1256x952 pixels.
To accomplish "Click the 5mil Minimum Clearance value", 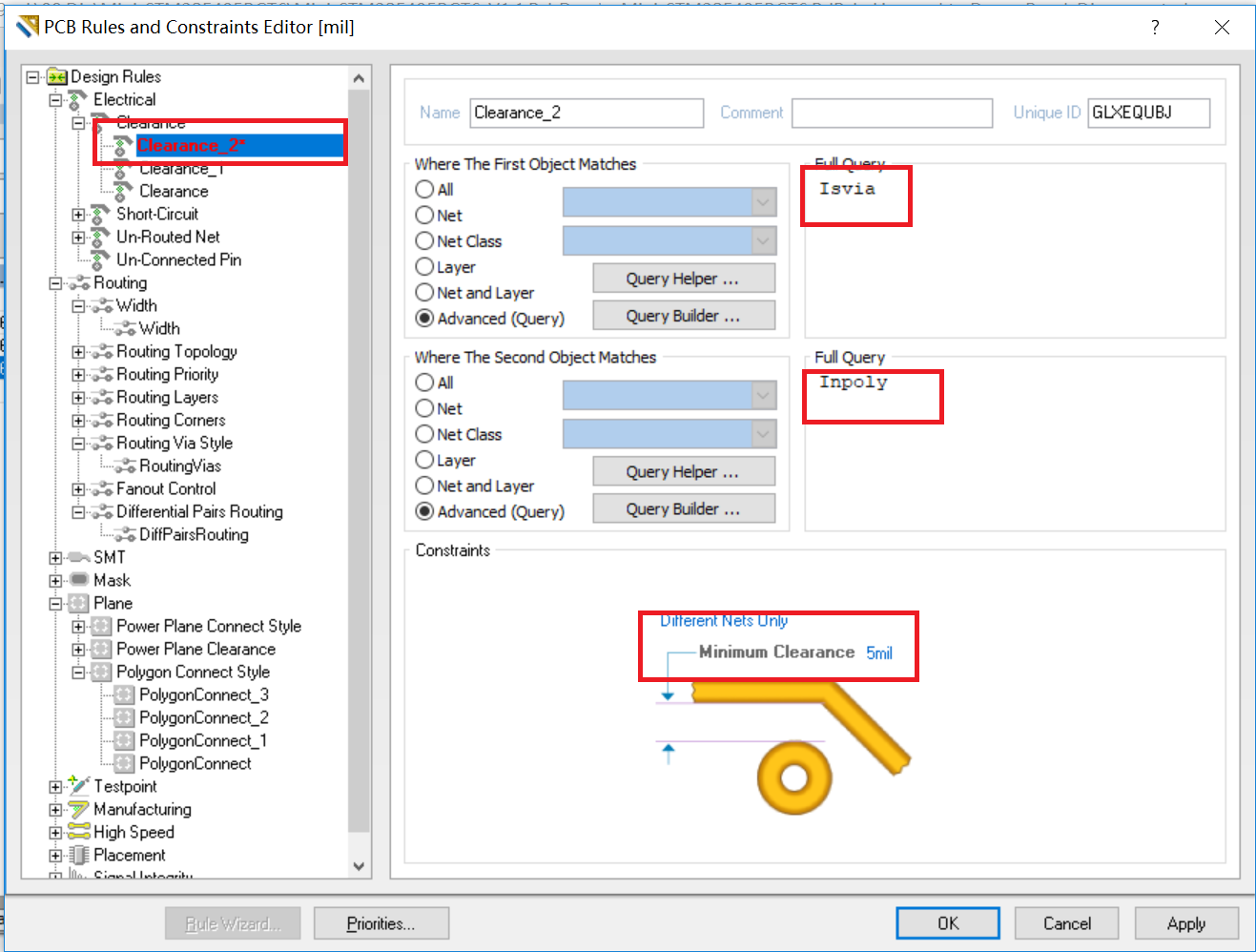I will tap(878, 653).
